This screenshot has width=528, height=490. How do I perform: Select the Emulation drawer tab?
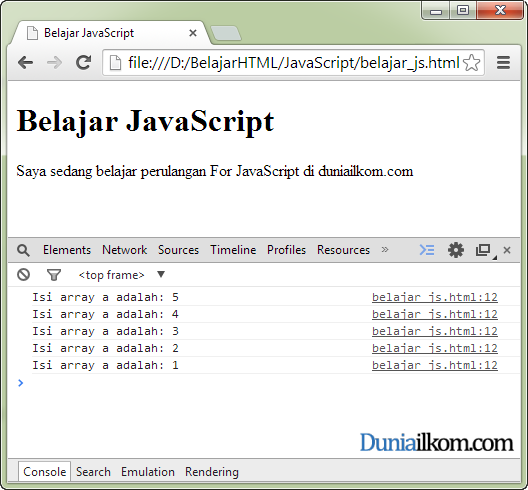click(x=148, y=472)
